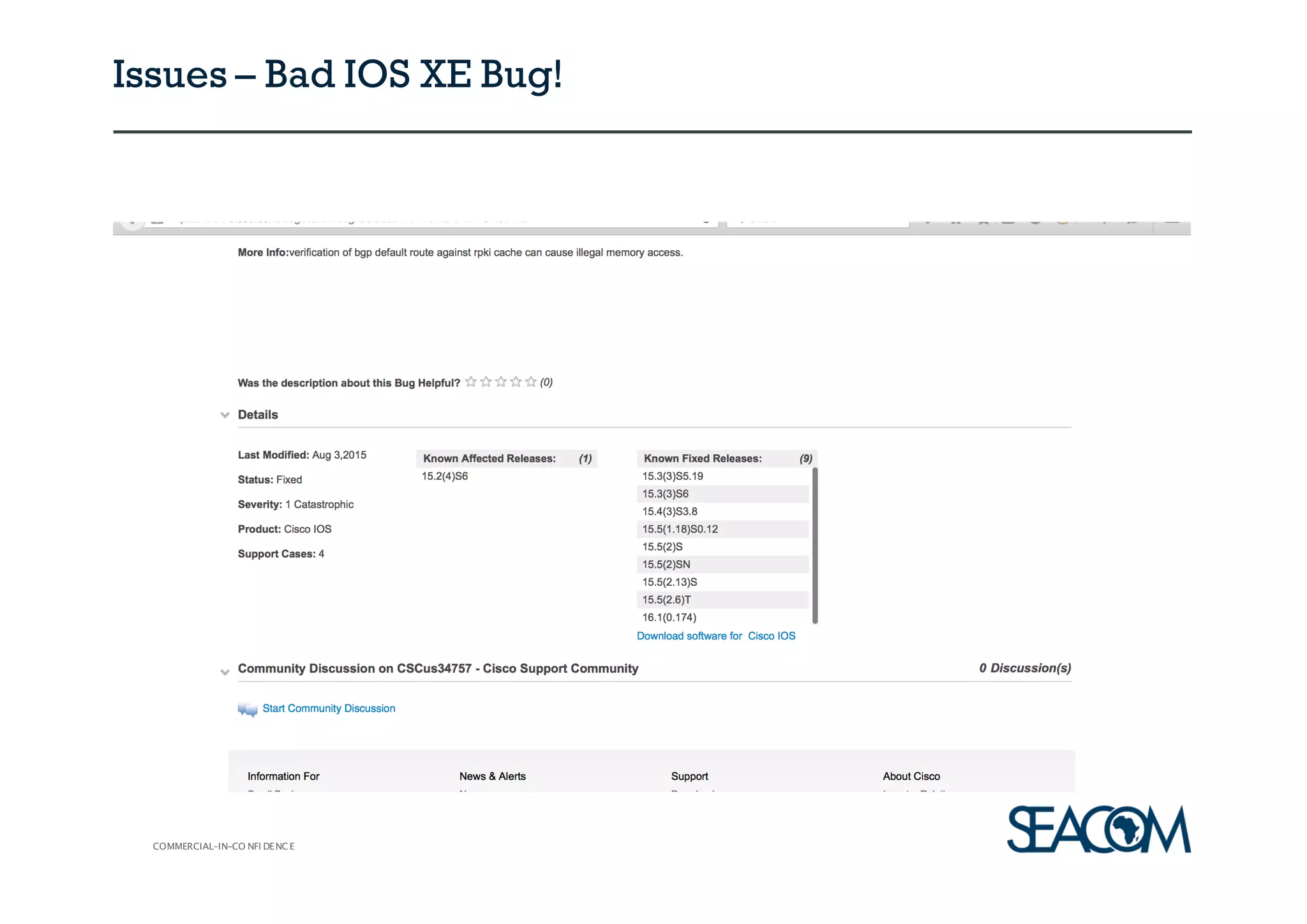
Task: Click the Known Affected Releases header
Action: (507, 459)
